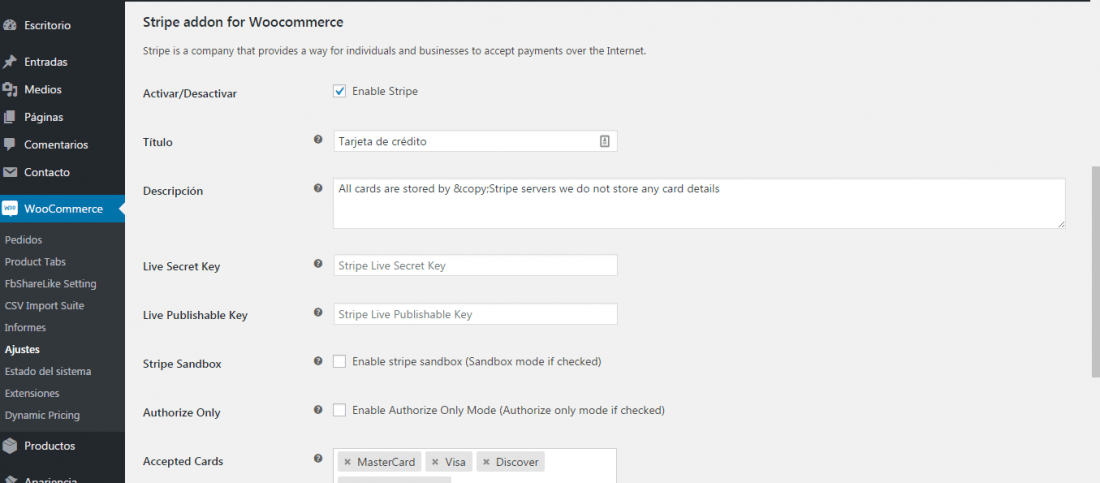The width and height of the screenshot is (1100, 483).
Task: Open Extensiones submenu link
Action: point(32,393)
